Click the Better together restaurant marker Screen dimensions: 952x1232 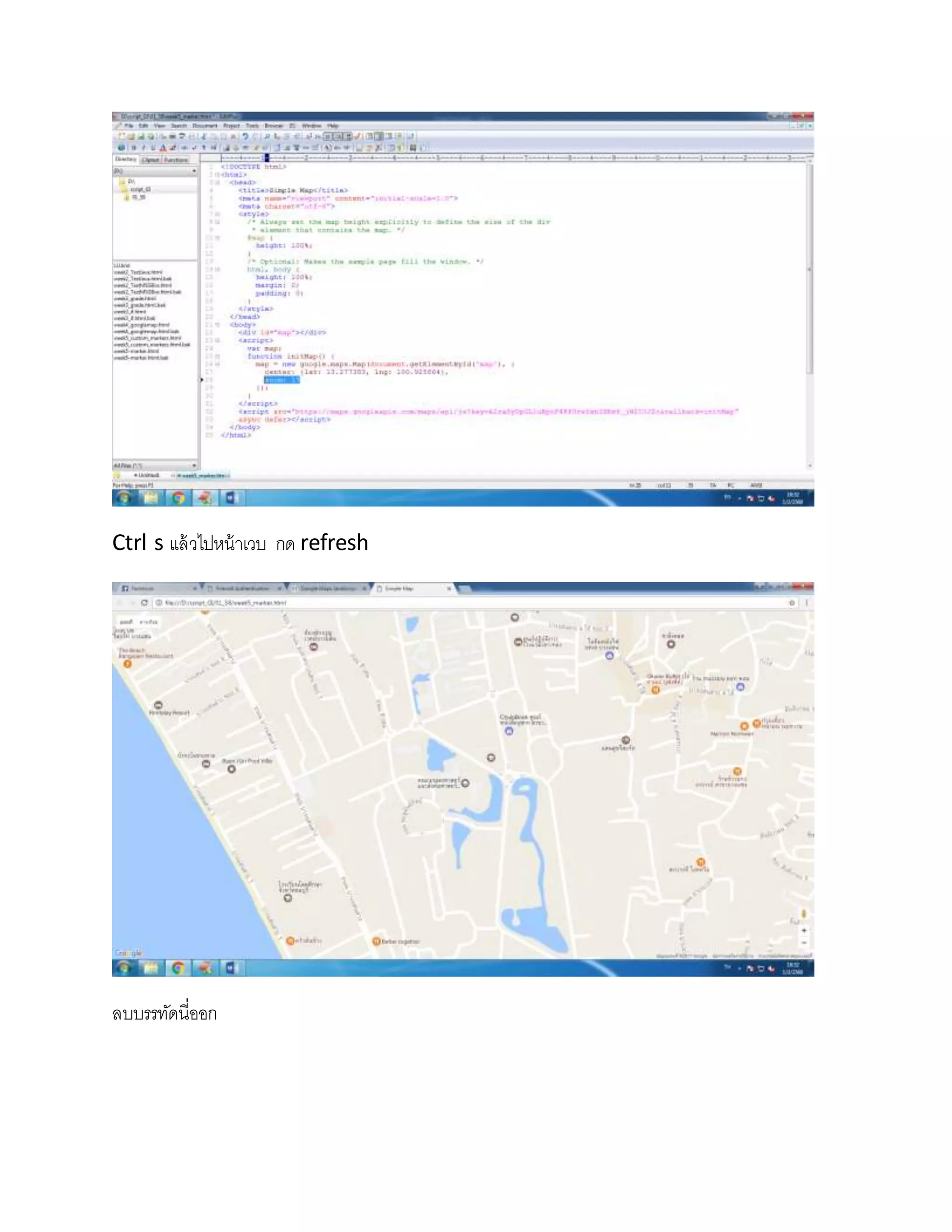coord(377,941)
